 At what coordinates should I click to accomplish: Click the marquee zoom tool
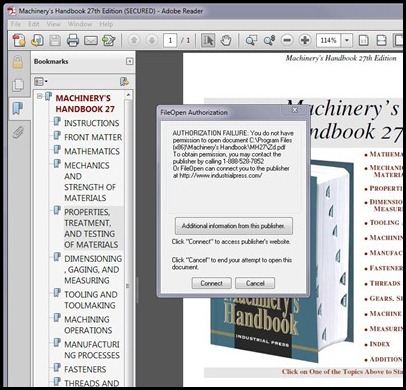pyautogui.click(x=251, y=41)
